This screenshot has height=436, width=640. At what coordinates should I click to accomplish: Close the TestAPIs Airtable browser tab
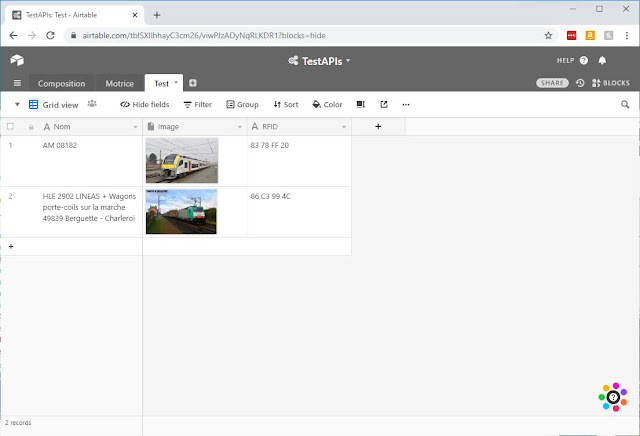135,15
